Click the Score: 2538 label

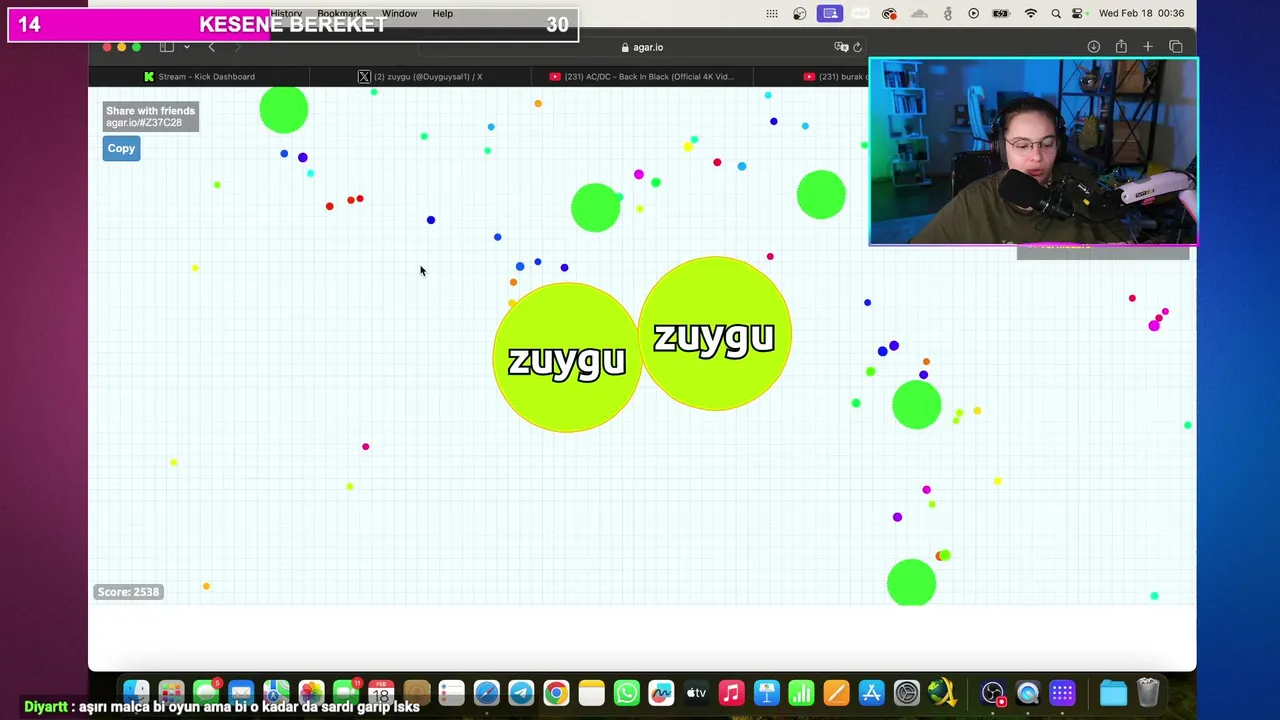click(x=128, y=592)
